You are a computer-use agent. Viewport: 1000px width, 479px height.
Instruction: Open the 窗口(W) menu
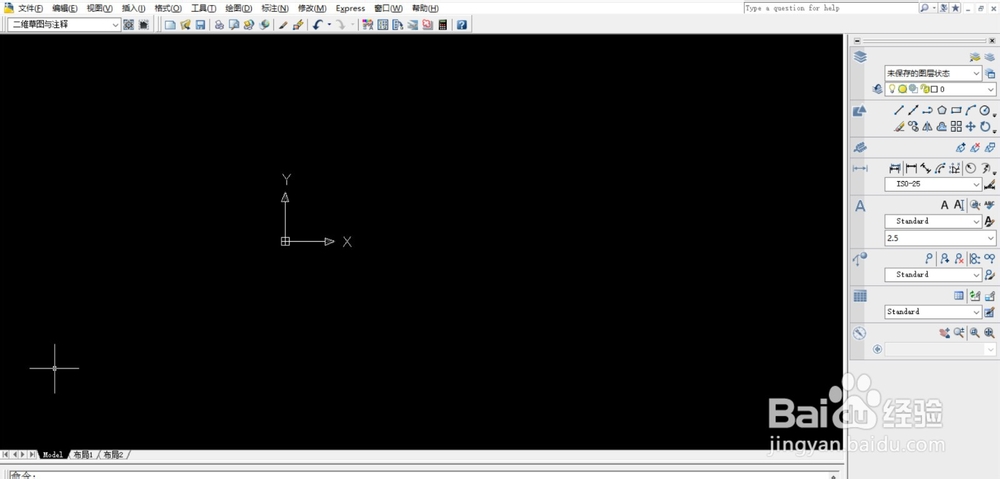(388, 8)
